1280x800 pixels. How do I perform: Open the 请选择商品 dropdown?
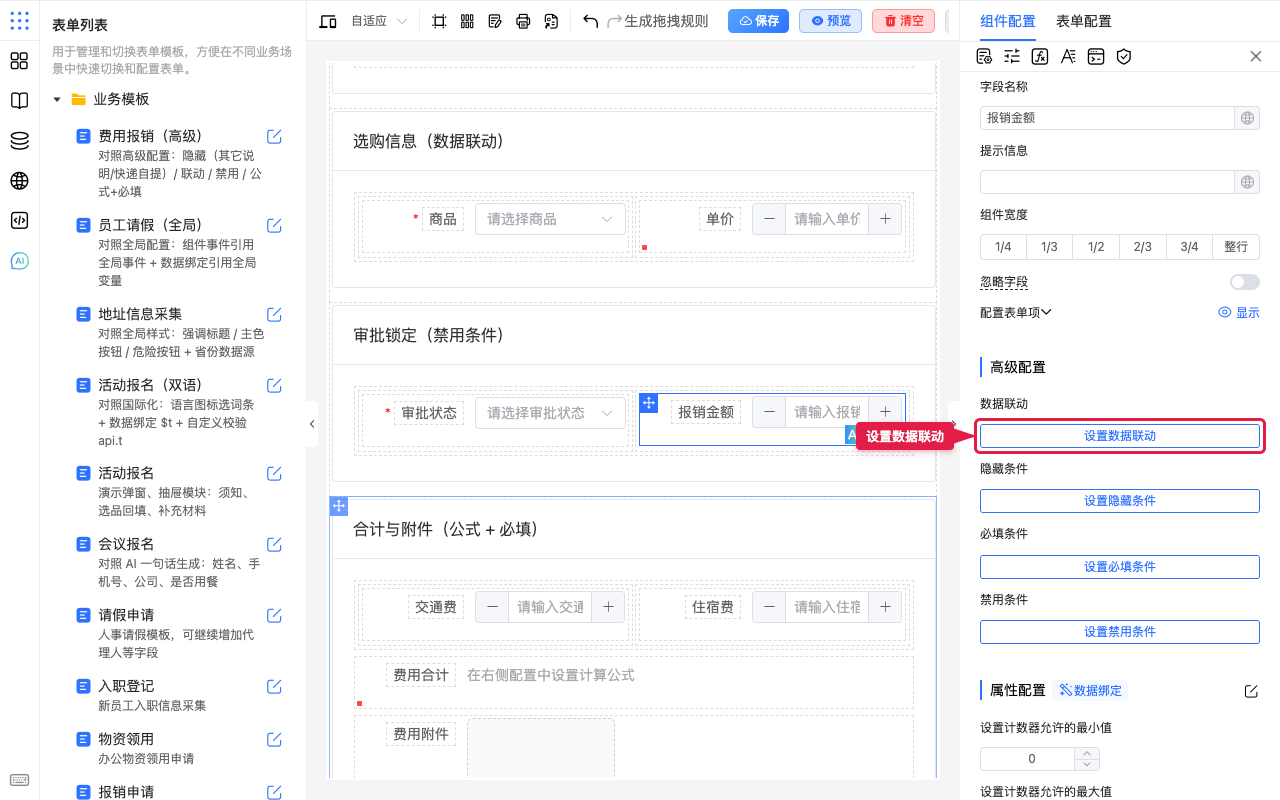[550, 219]
